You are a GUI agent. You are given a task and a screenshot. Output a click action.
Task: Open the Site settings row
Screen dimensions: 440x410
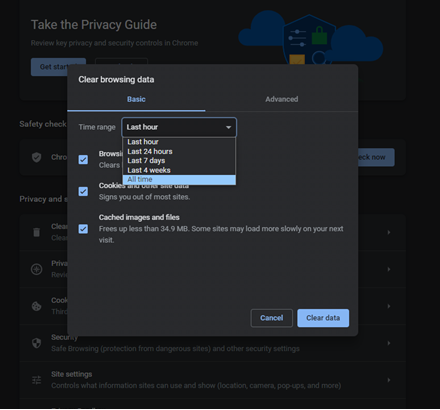(x=213, y=380)
